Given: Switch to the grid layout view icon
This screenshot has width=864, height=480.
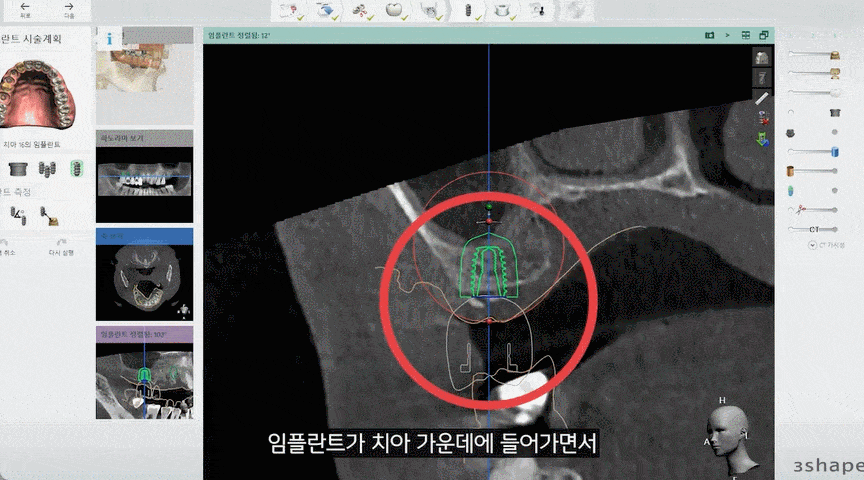Looking at the screenshot, I should coord(746,35).
